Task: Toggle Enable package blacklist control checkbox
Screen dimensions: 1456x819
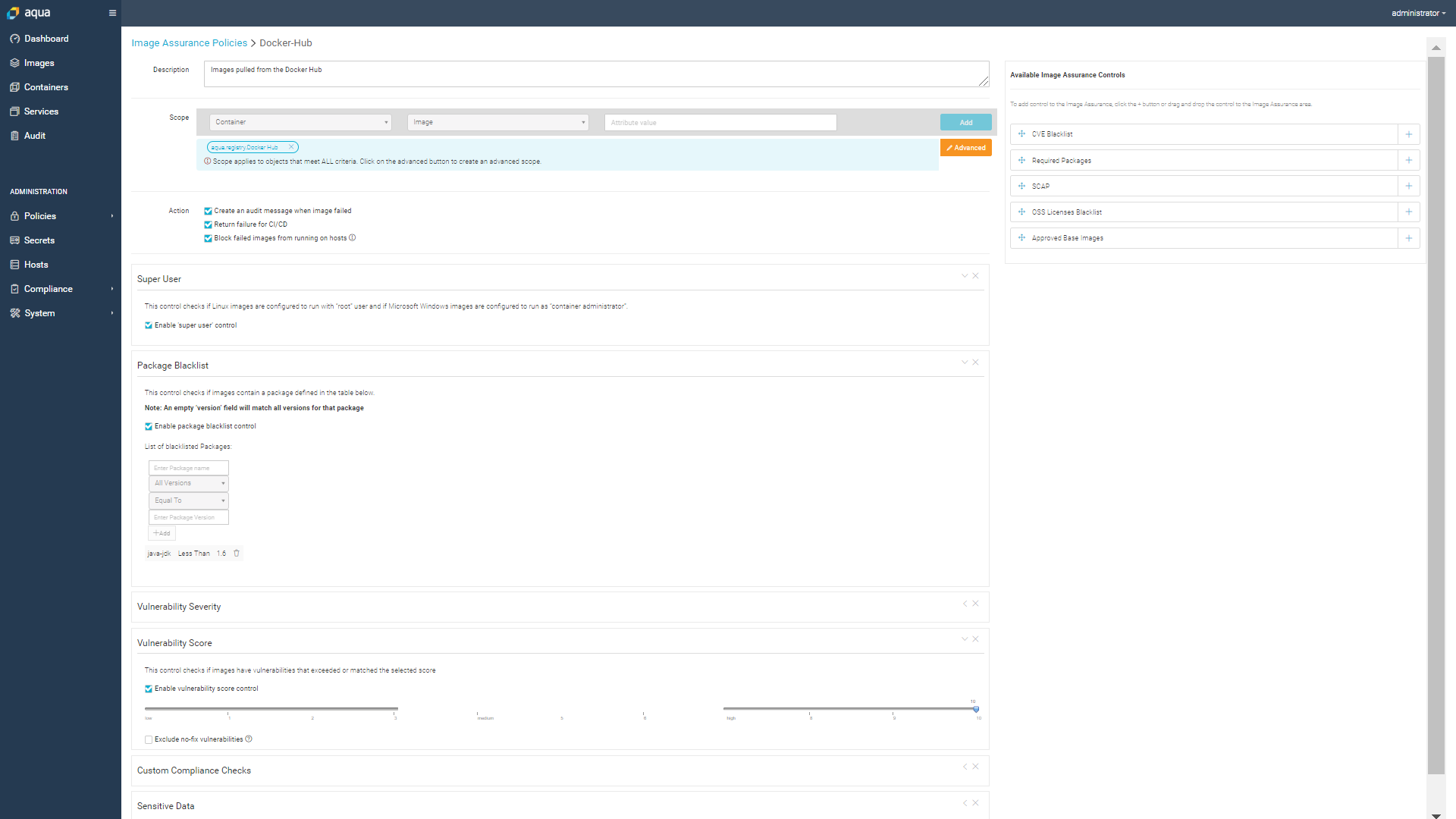Action: (x=149, y=427)
